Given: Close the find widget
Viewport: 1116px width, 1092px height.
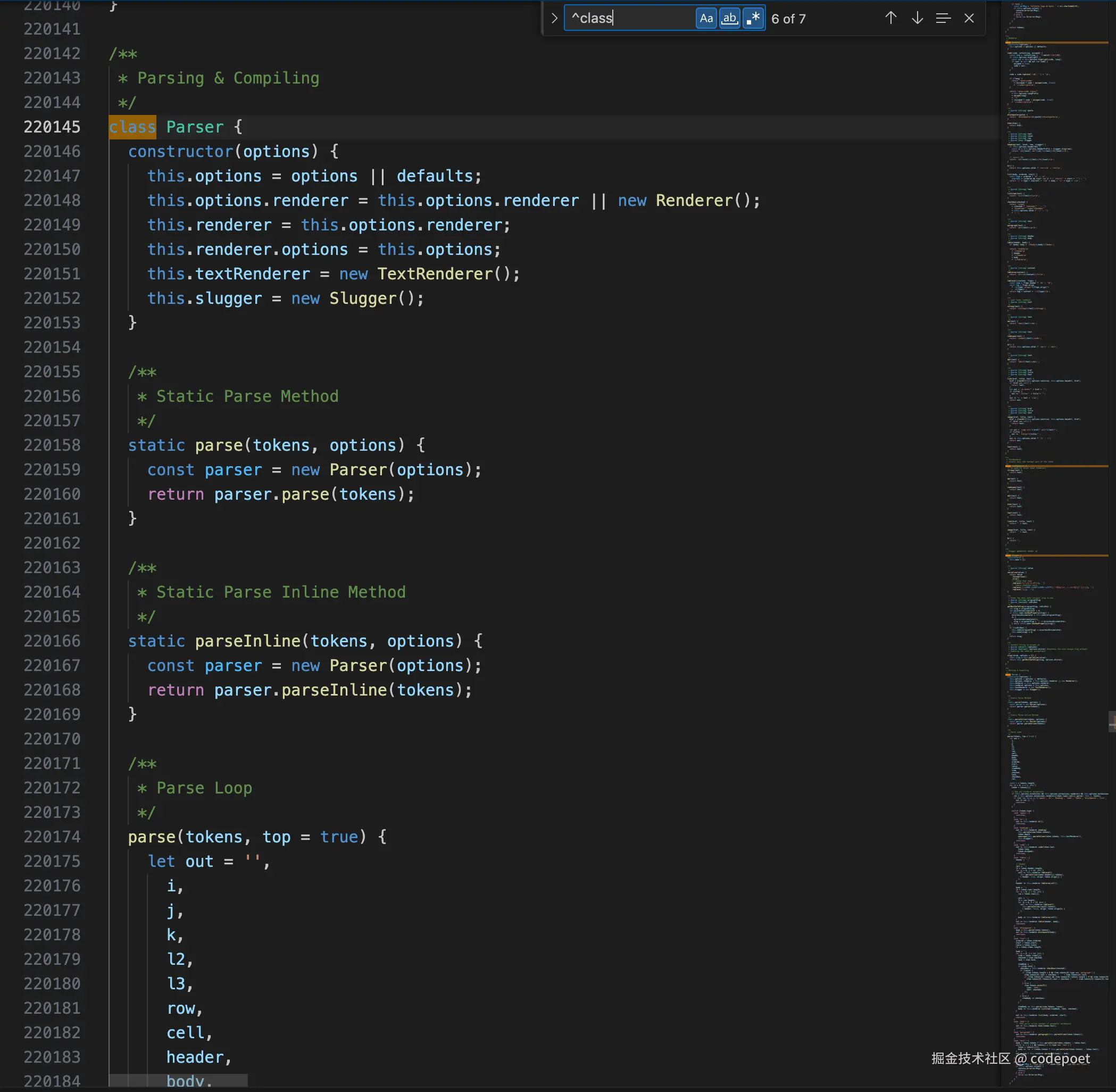Looking at the screenshot, I should pos(969,18).
